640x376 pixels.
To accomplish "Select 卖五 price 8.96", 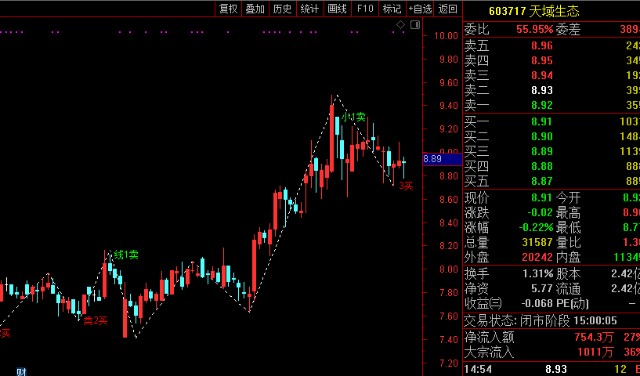I will 542,45.
